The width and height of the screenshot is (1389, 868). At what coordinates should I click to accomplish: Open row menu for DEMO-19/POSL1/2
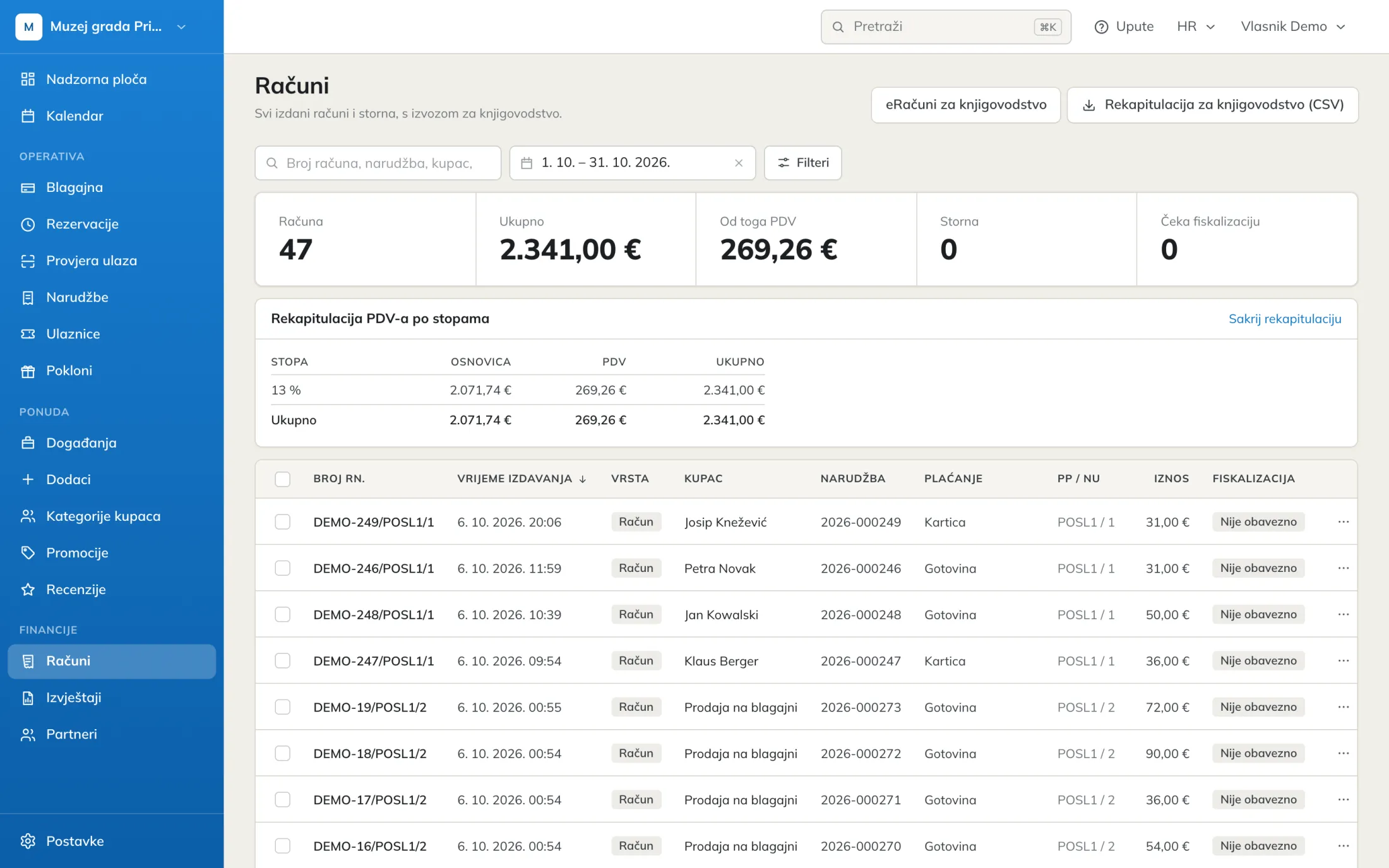(x=1344, y=707)
